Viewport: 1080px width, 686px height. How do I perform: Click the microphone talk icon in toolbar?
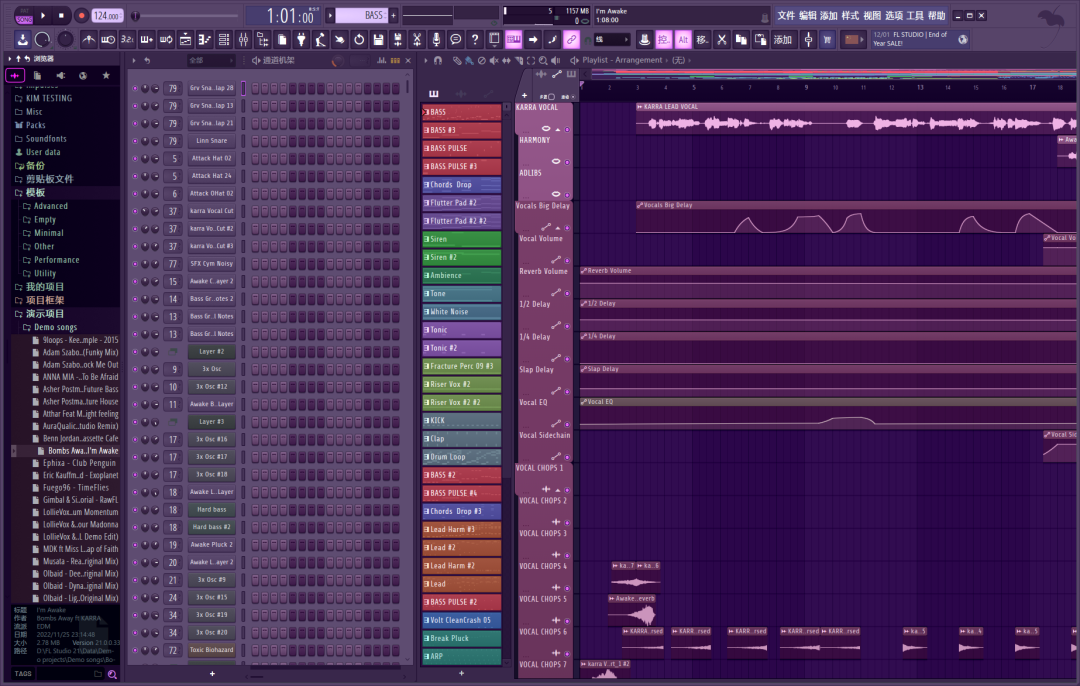click(436, 38)
